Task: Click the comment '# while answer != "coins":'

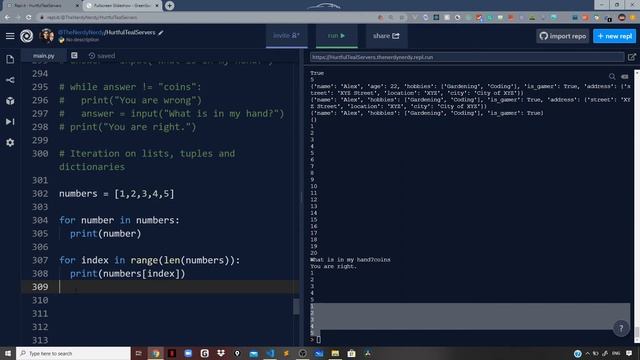Action: 130,87
